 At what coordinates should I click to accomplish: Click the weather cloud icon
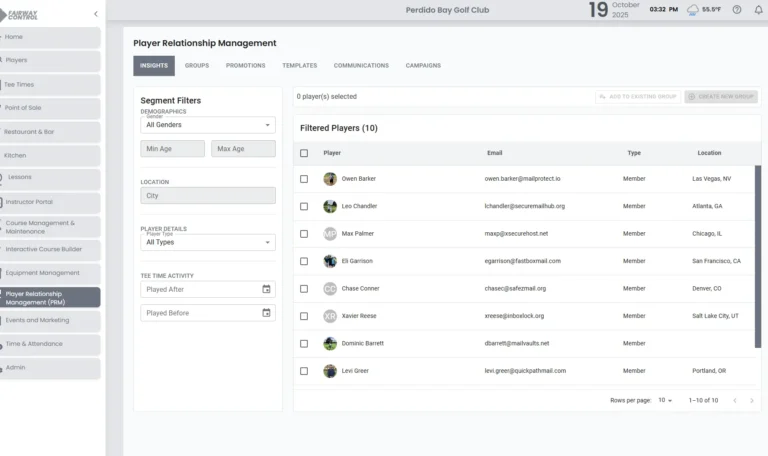693,10
